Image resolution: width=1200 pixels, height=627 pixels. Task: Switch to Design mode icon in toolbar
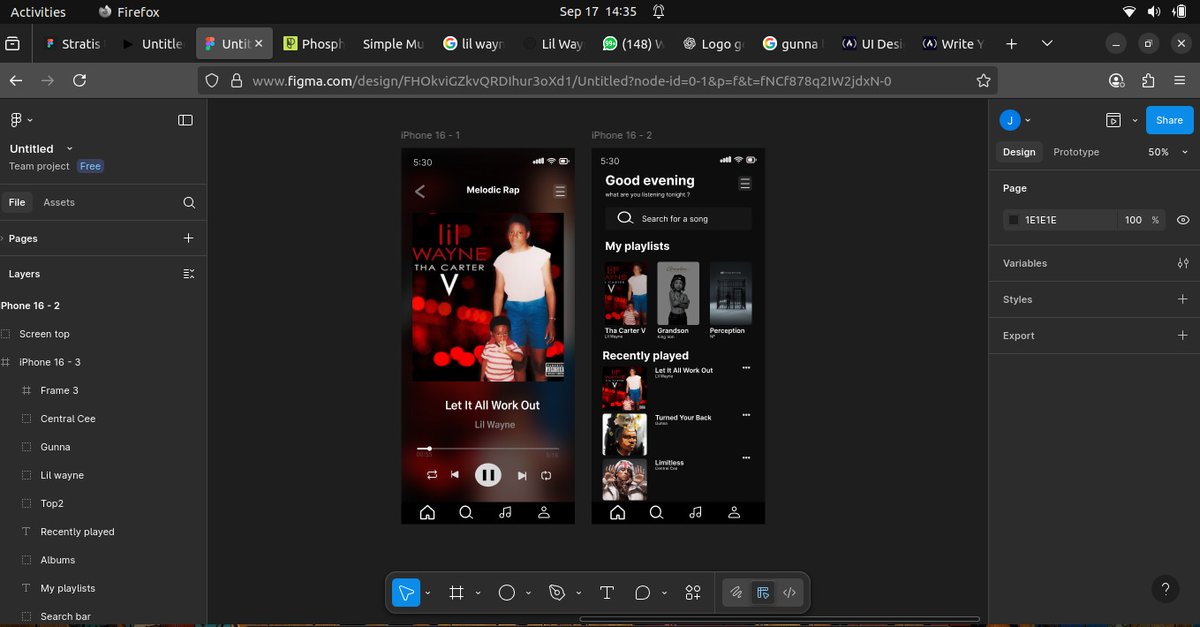pyautogui.click(x=763, y=593)
